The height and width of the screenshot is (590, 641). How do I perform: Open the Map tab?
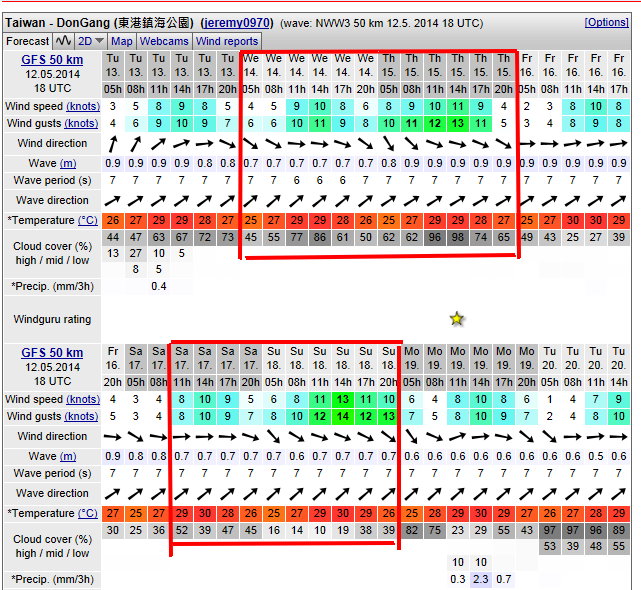click(122, 41)
